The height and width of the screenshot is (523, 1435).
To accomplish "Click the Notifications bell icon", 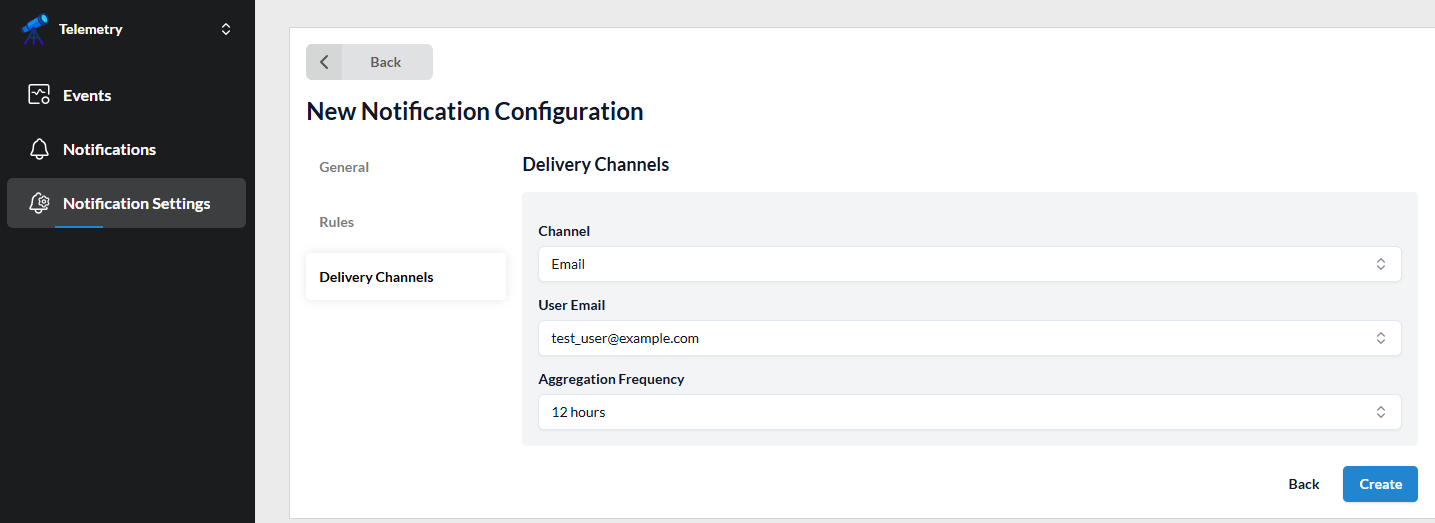I will 39,150.
